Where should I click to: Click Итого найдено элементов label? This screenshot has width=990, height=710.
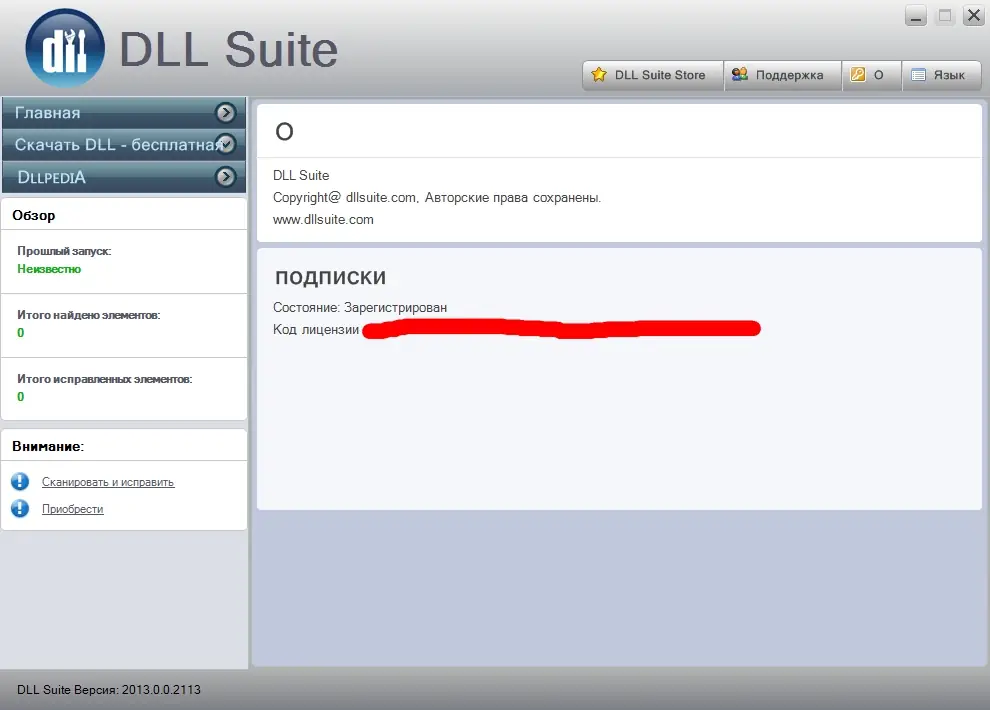point(89,315)
